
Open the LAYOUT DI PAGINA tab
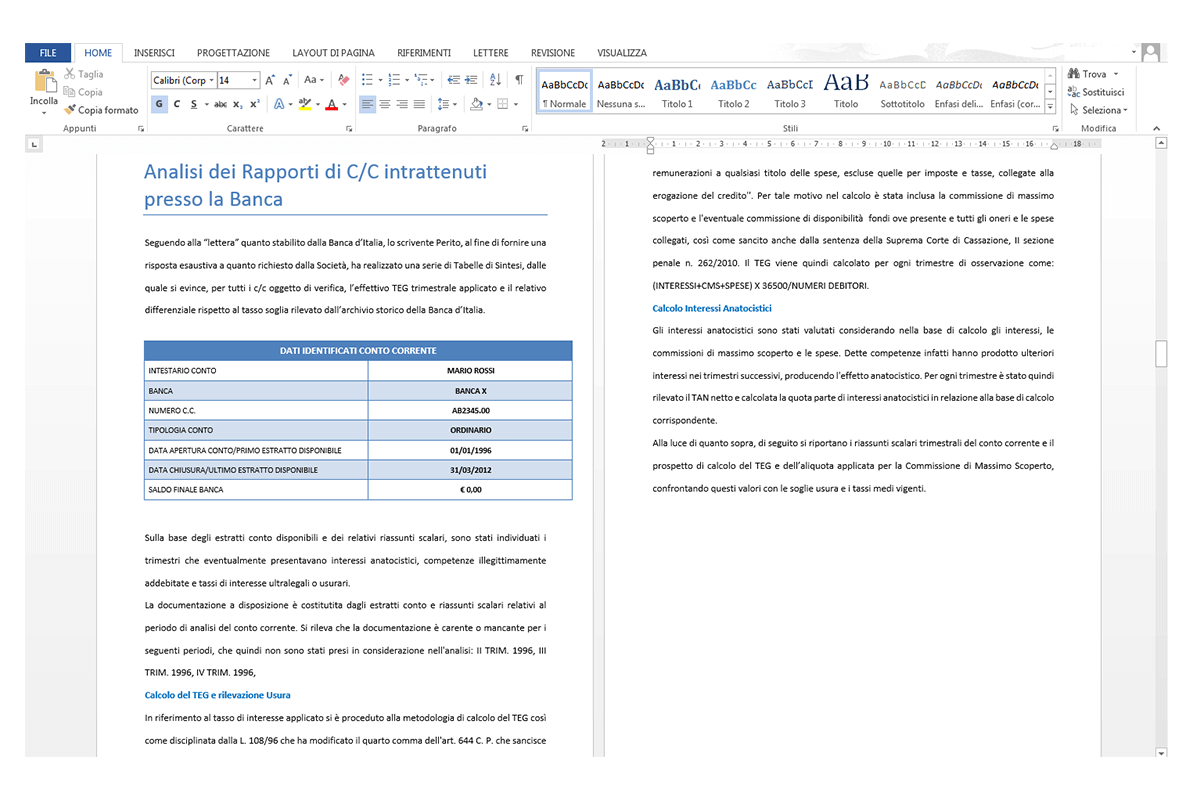click(333, 53)
